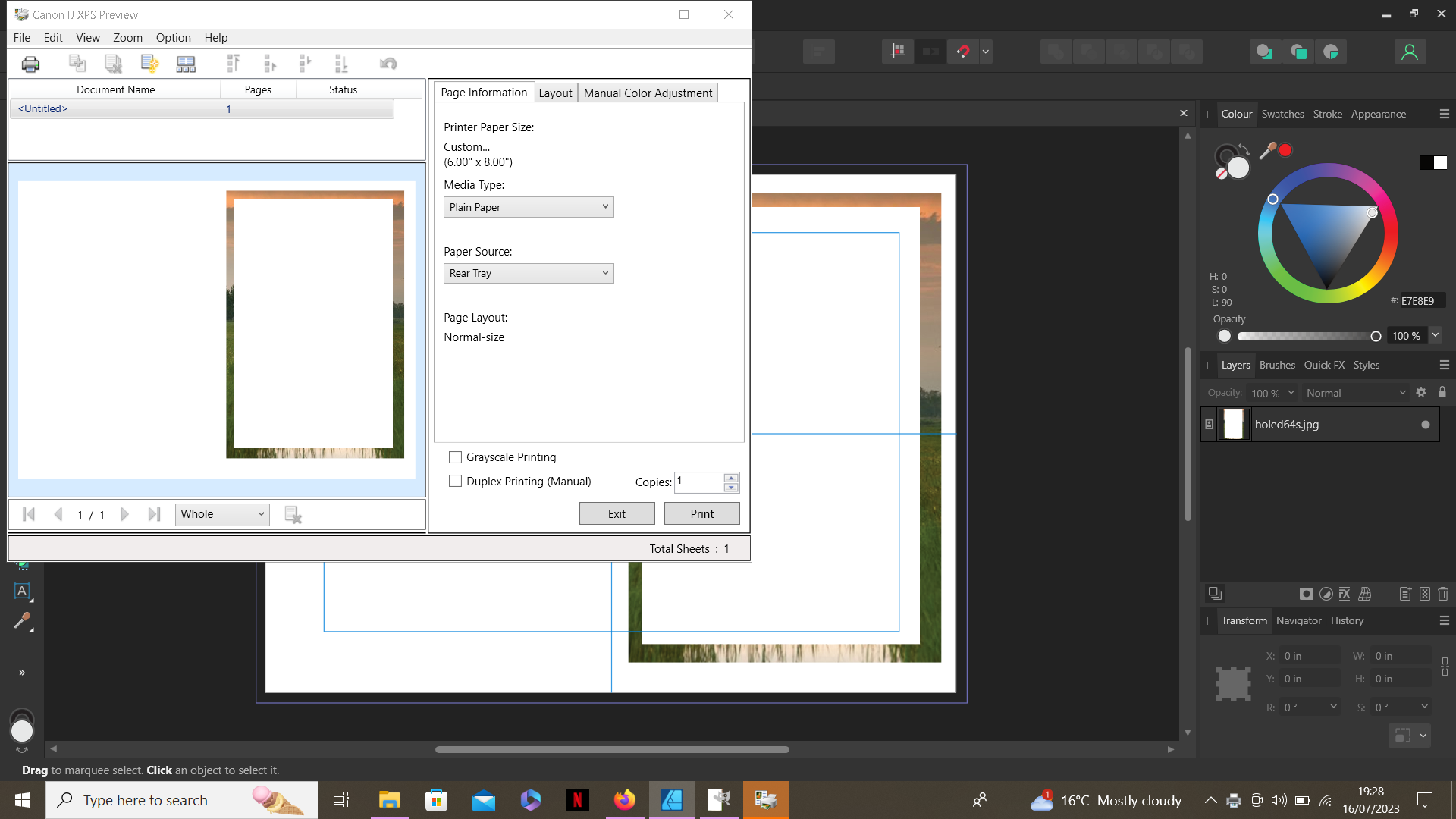Delete the layer using the trash icon
The width and height of the screenshot is (1456, 819).
click(1443, 594)
